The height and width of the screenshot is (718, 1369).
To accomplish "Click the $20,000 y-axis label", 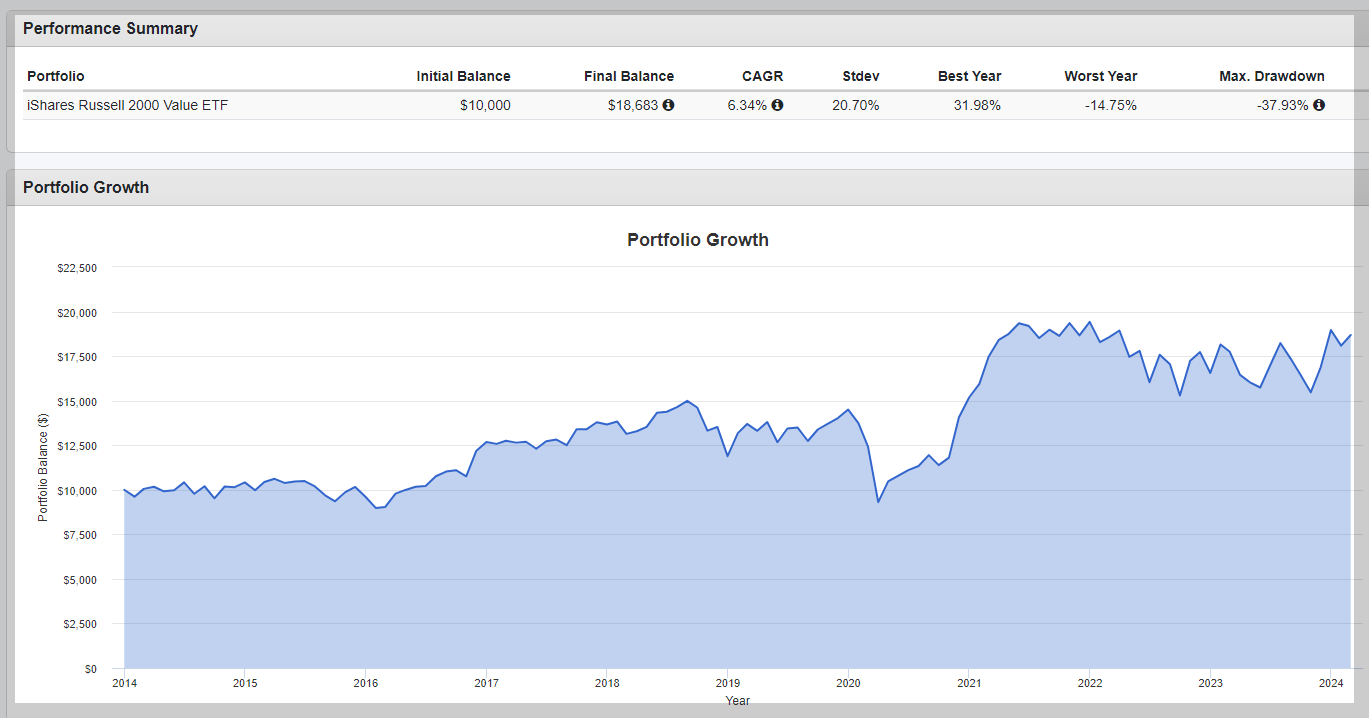I will [x=77, y=313].
